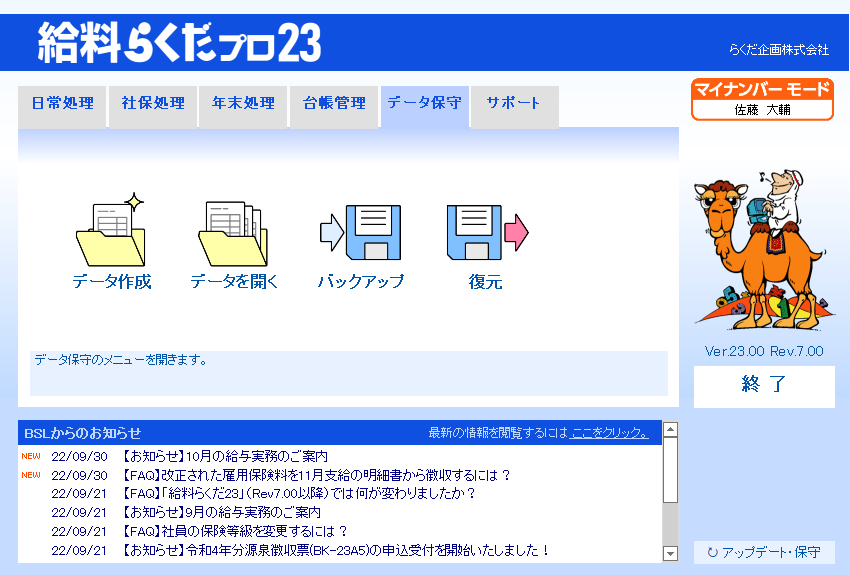Image resolution: width=850 pixels, height=575 pixels.
Task: Go to the 台帳管理 tab
Action: 334,106
